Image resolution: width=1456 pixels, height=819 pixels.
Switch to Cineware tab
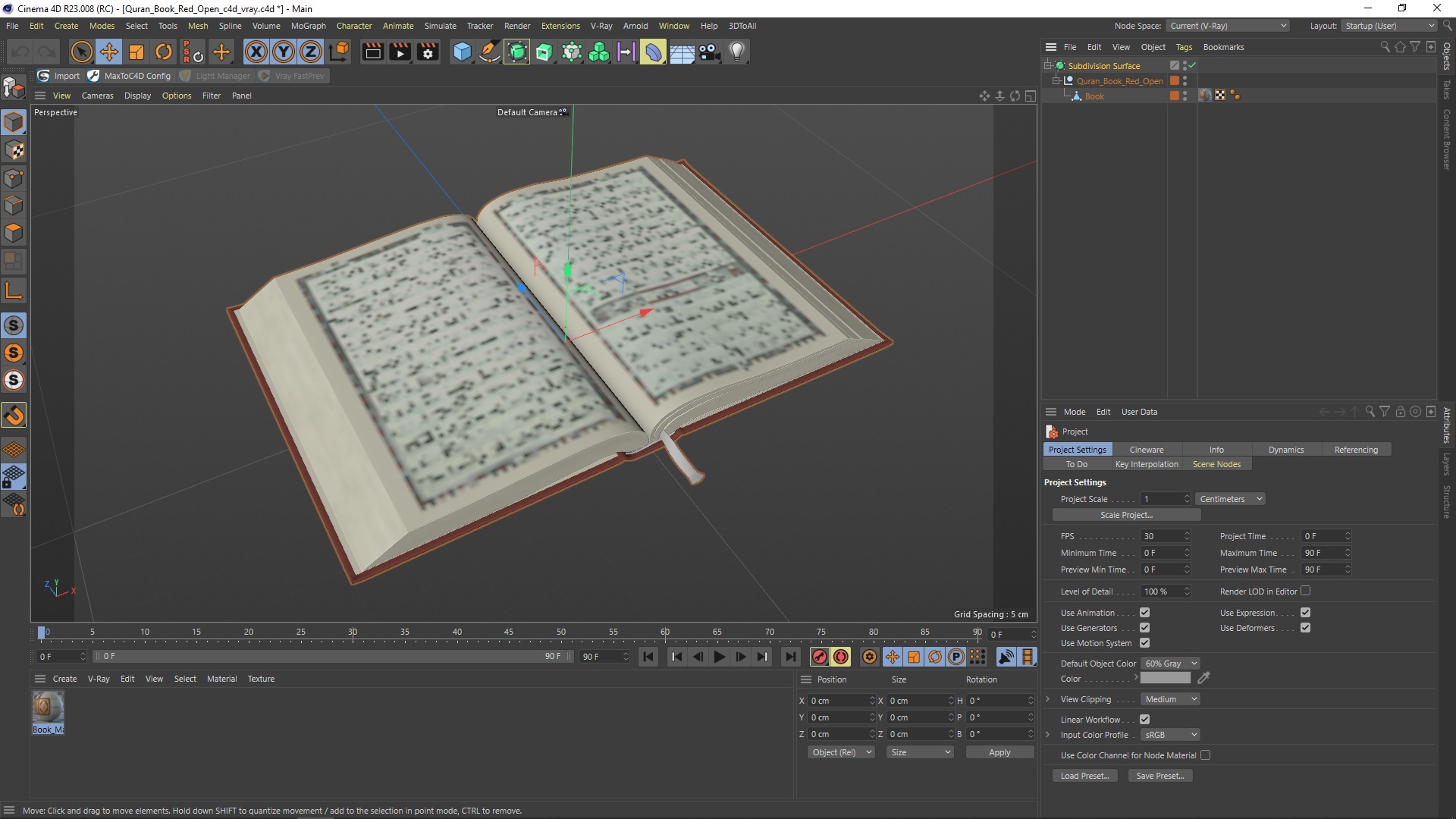tap(1146, 449)
